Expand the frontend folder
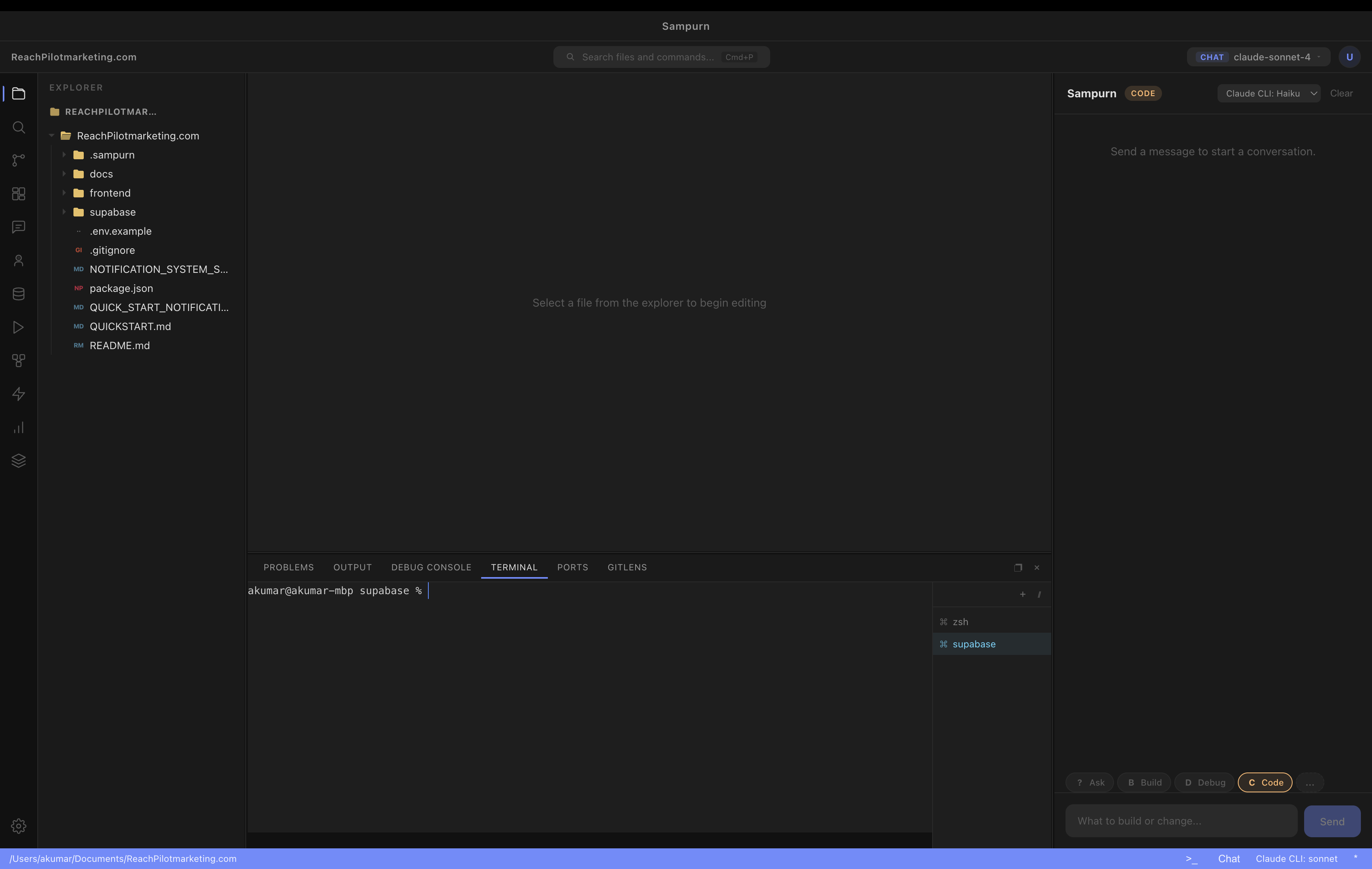Screen dimensions: 1372x869 pos(110,193)
